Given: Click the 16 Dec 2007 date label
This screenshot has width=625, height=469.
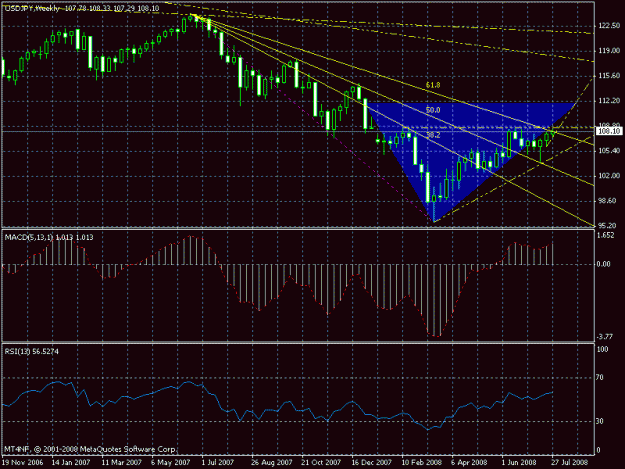Looking at the screenshot, I should coord(371,462).
